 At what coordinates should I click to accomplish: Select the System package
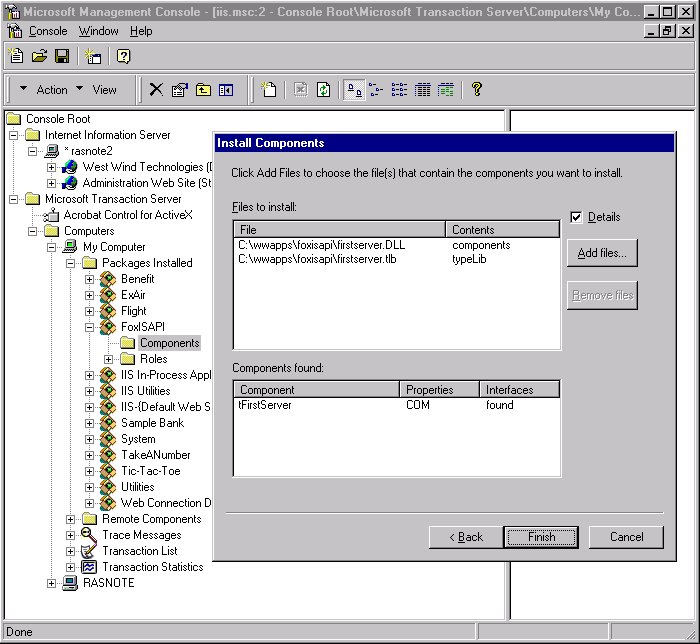[x=138, y=439]
